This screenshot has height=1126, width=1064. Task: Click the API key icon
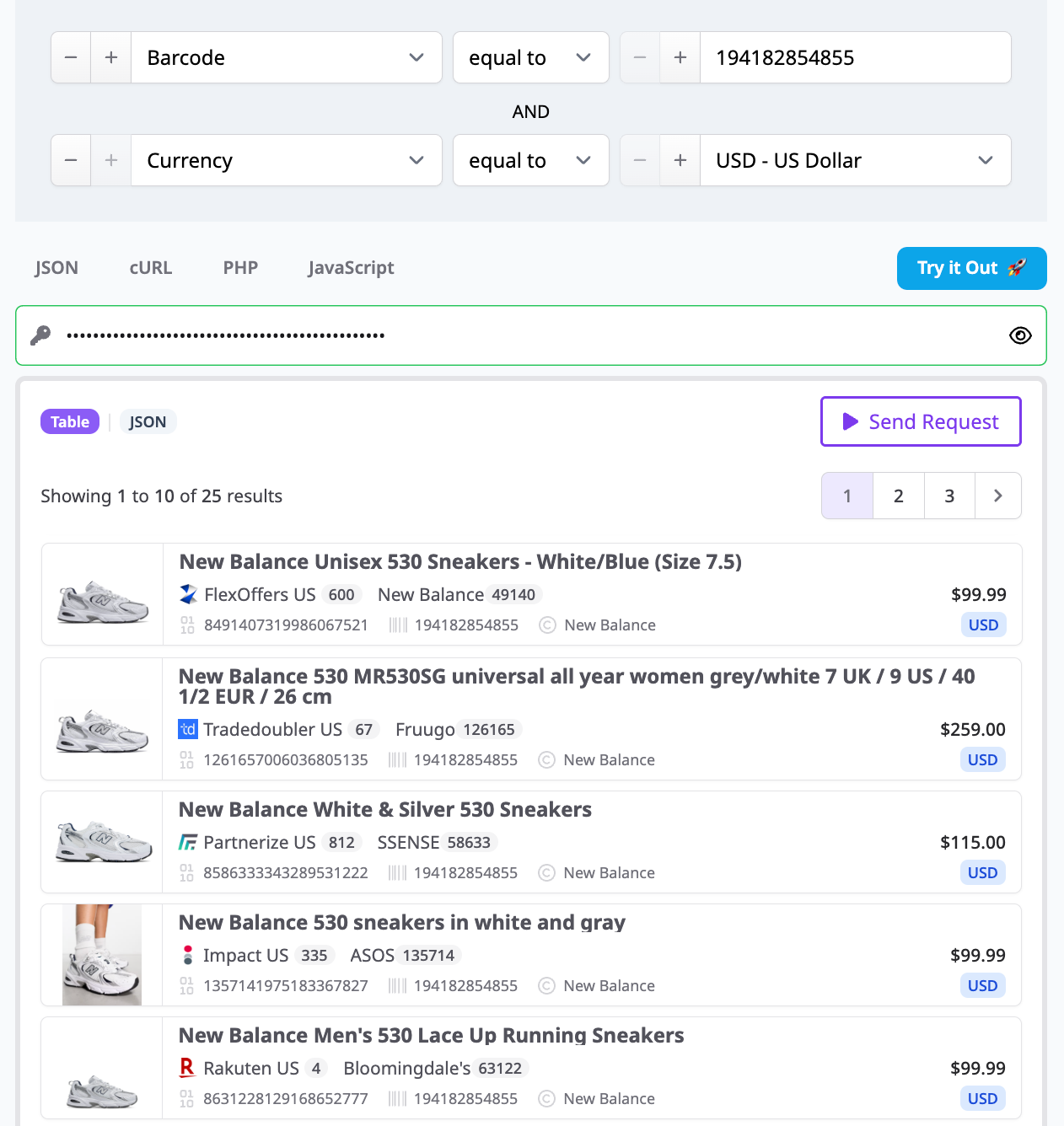tap(40, 335)
